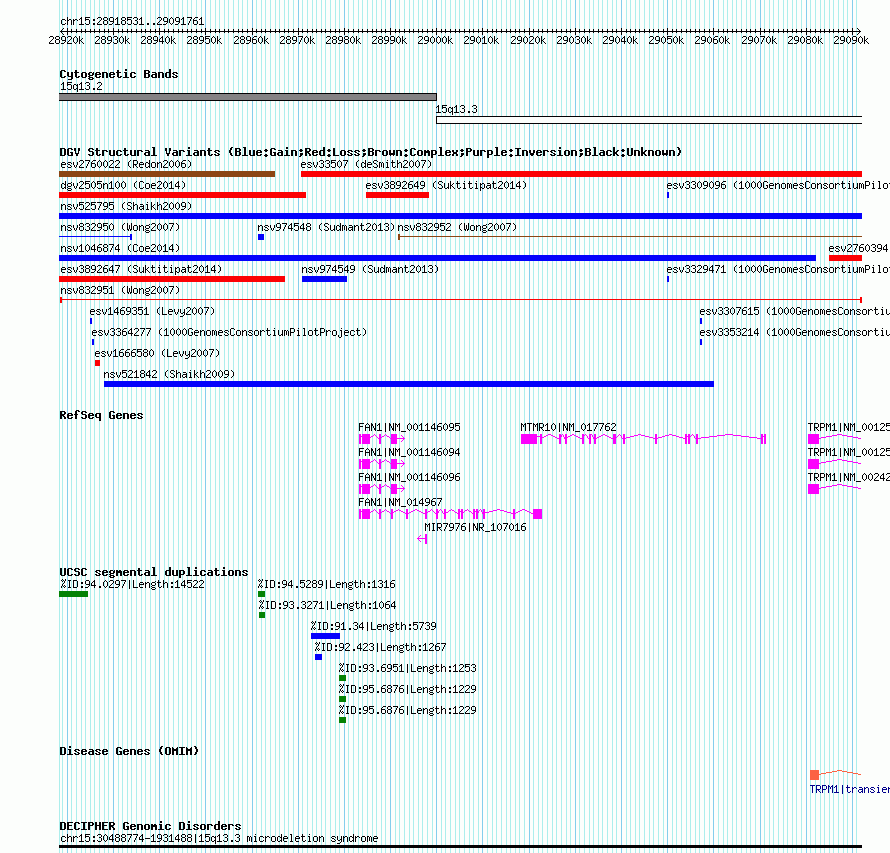Click the 15q13.2 cytogenetic band bar

click(x=247, y=97)
